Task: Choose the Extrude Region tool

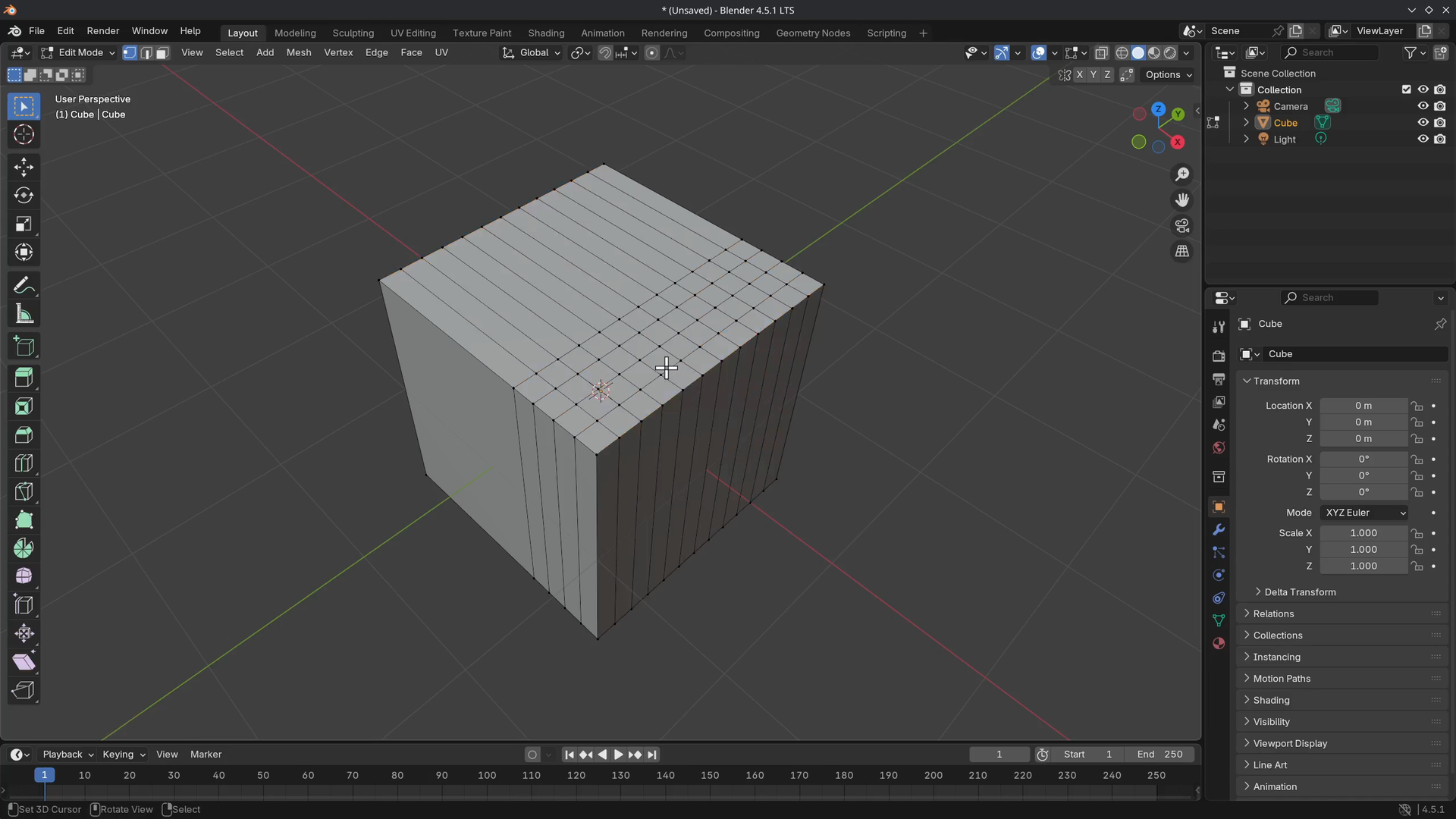Action: click(24, 377)
